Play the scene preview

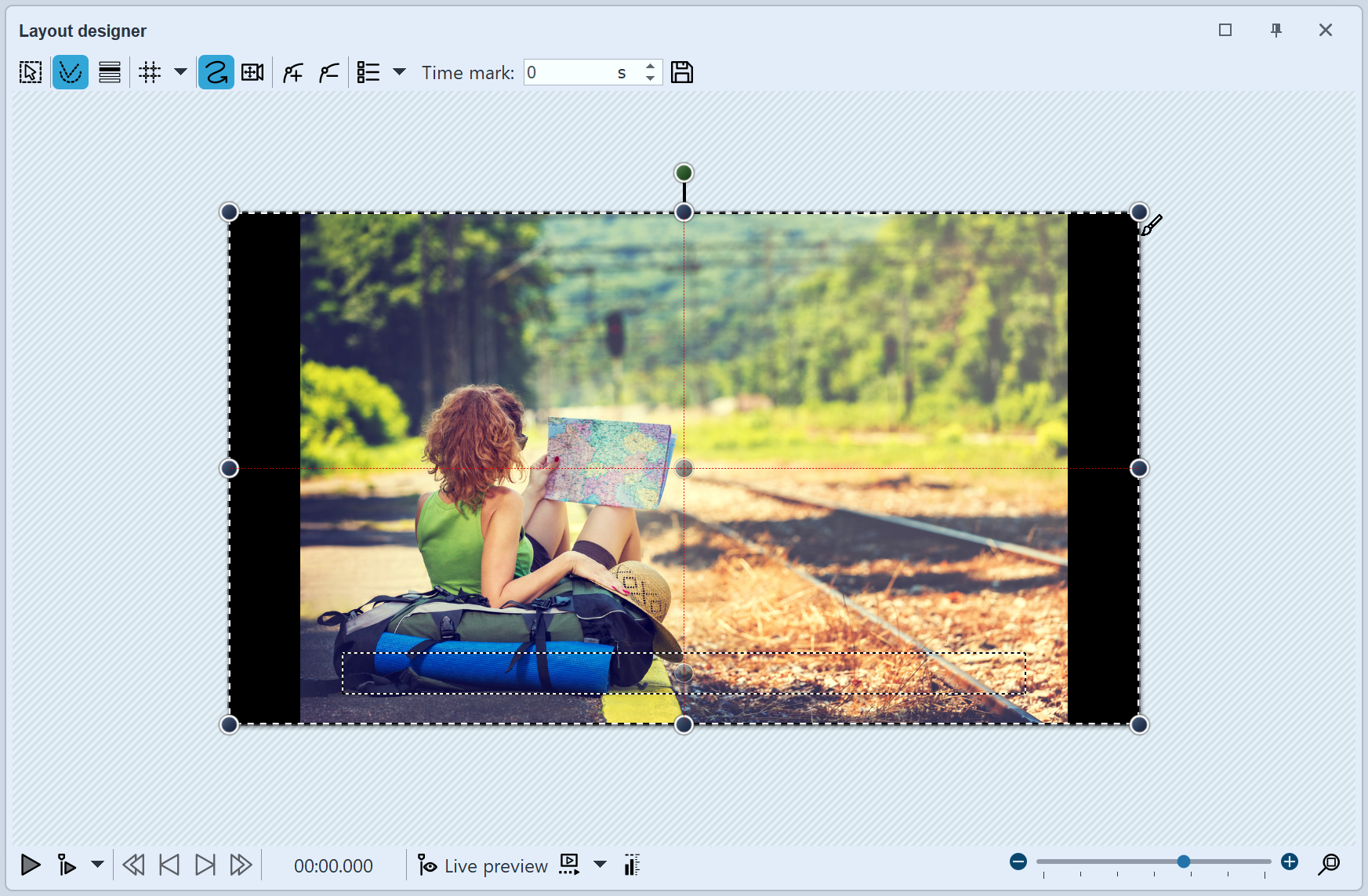pyautogui.click(x=30, y=865)
